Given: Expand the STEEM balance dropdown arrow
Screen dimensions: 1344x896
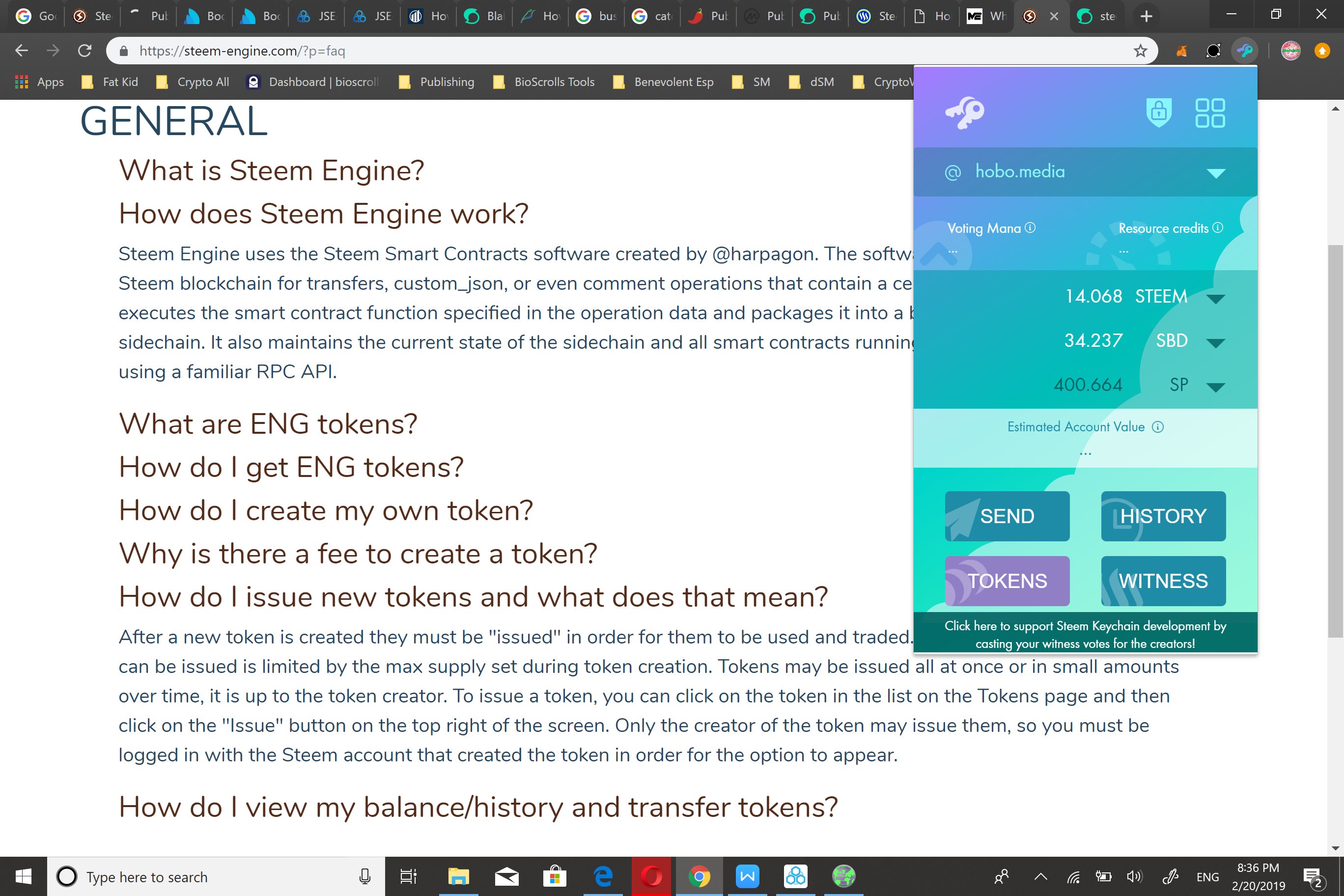Looking at the screenshot, I should (1215, 299).
